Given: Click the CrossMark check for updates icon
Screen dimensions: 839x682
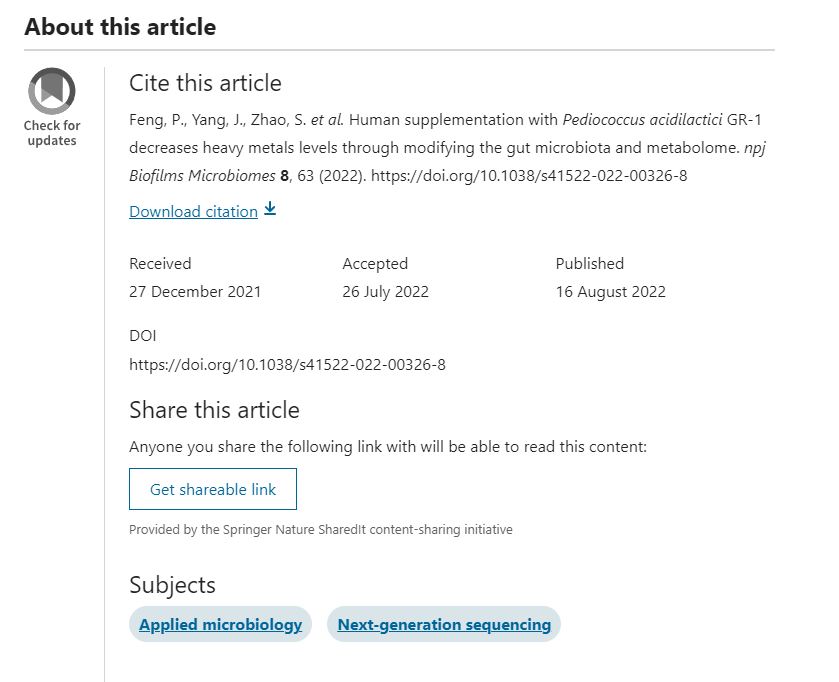Looking at the screenshot, I should point(52,91).
